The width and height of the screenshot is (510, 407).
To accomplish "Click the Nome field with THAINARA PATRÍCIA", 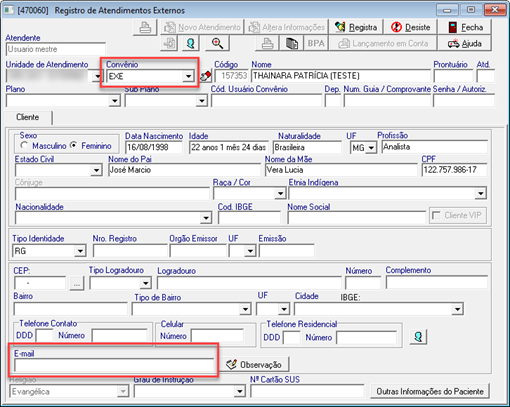I will point(341,76).
